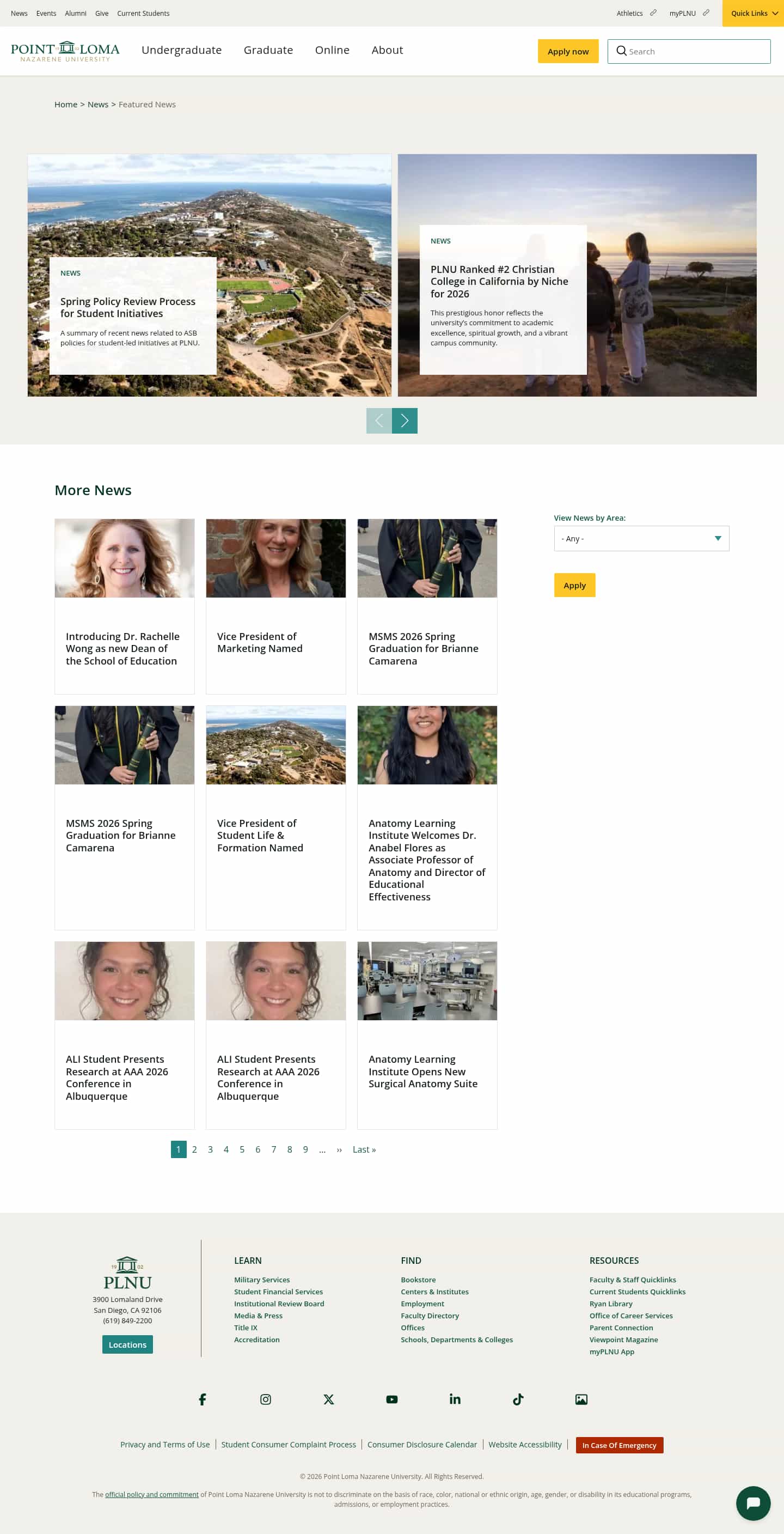Image resolution: width=784 pixels, height=1534 pixels.
Task: Open Faculty Directory footer link
Action: pos(430,1316)
